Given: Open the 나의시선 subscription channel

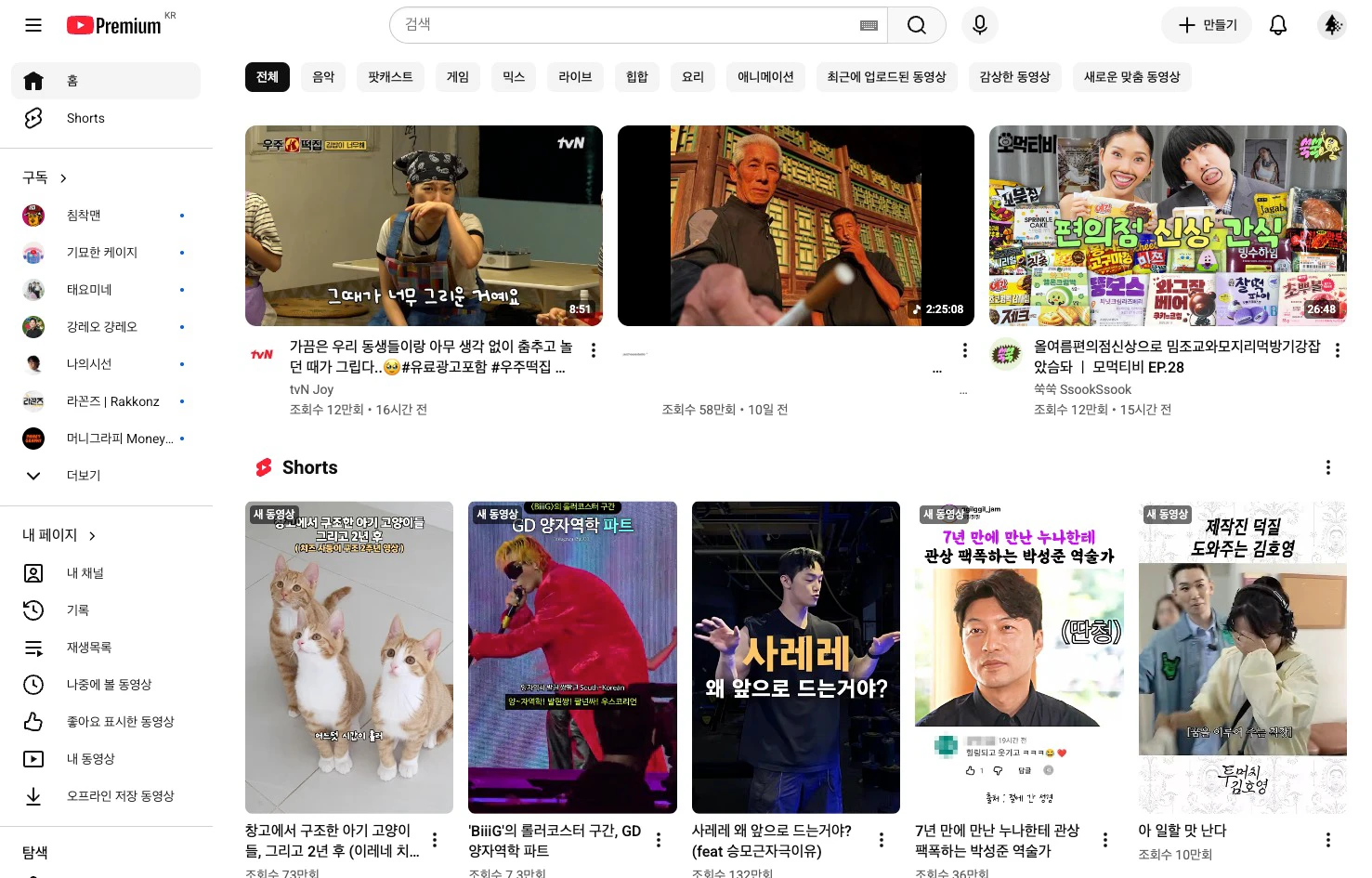Looking at the screenshot, I should [106, 364].
